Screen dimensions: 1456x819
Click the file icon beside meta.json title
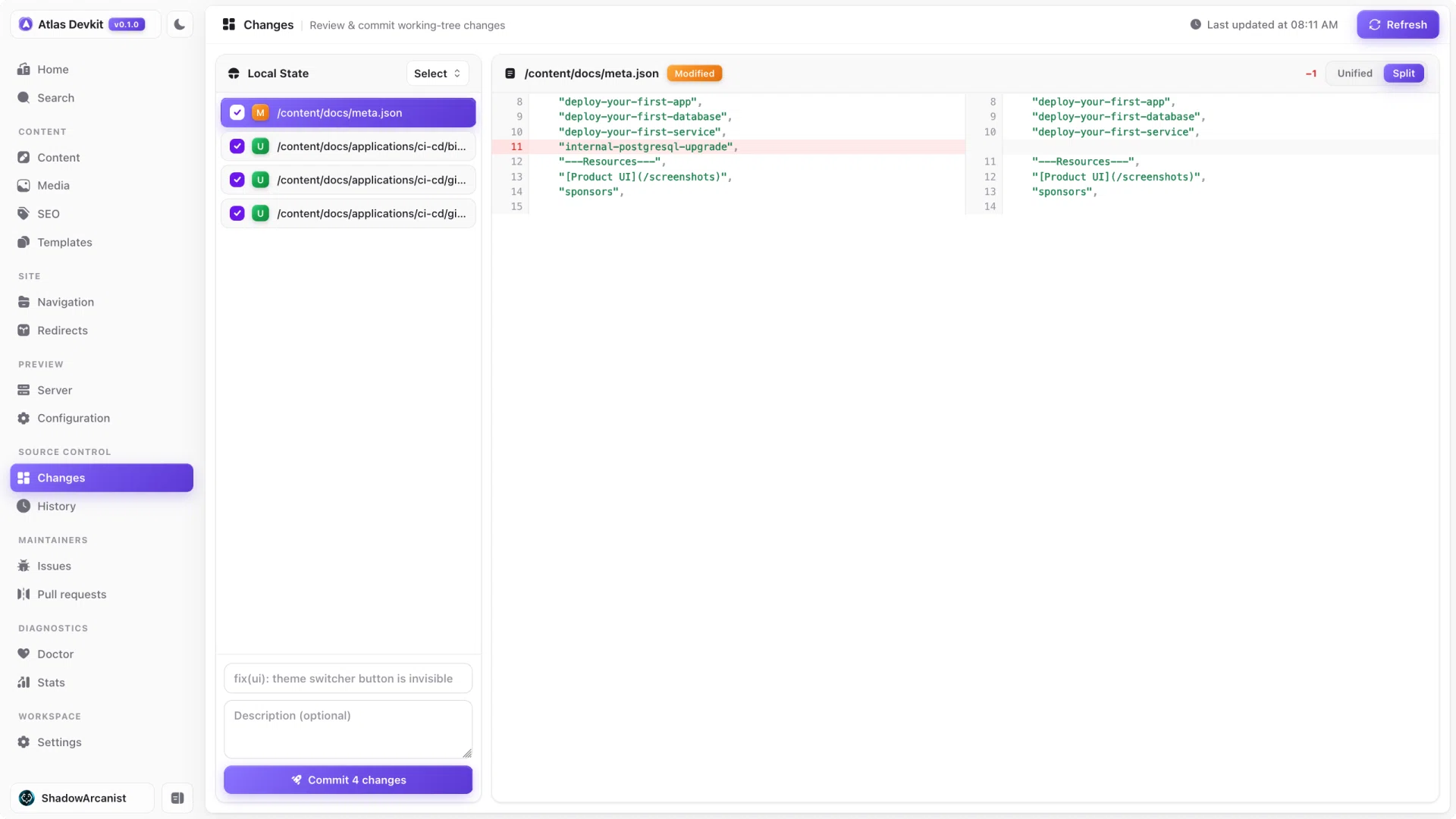510,74
